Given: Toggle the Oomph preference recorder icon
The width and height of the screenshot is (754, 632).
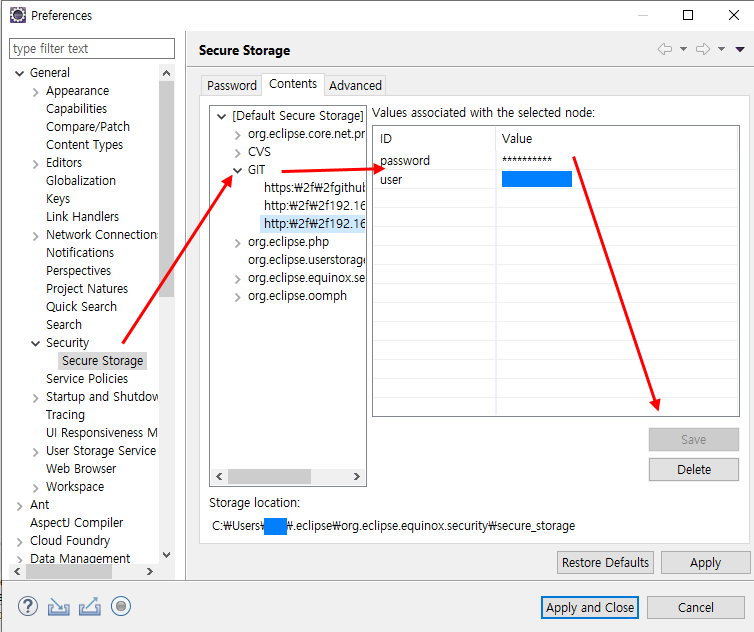Looking at the screenshot, I should pos(121,606).
